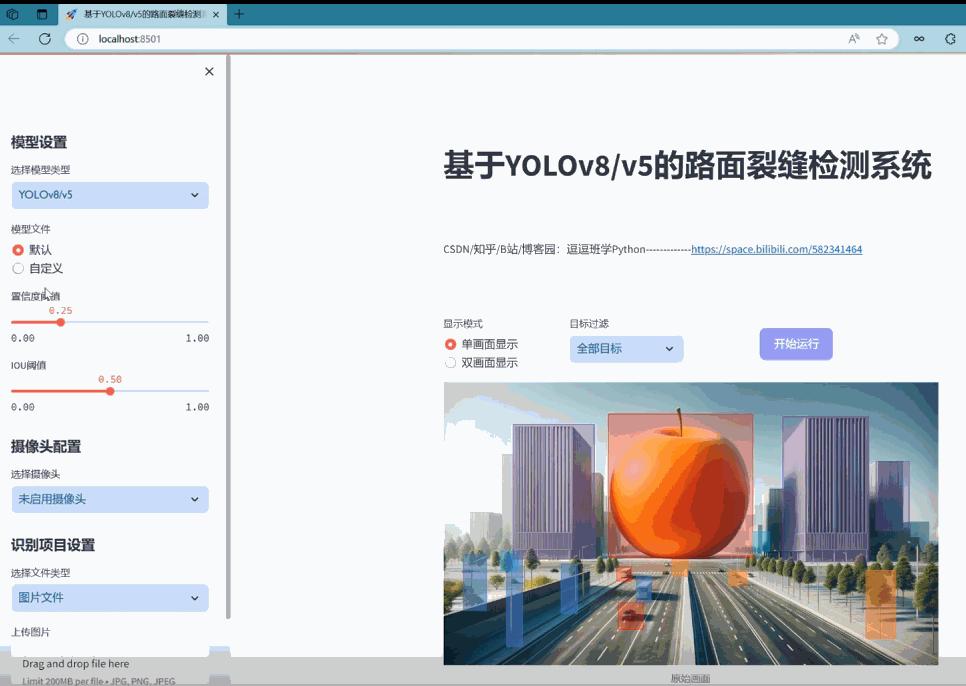Click the refresh icon to reload page
The height and width of the screenshot is (686, 966).
click(43, 38)
